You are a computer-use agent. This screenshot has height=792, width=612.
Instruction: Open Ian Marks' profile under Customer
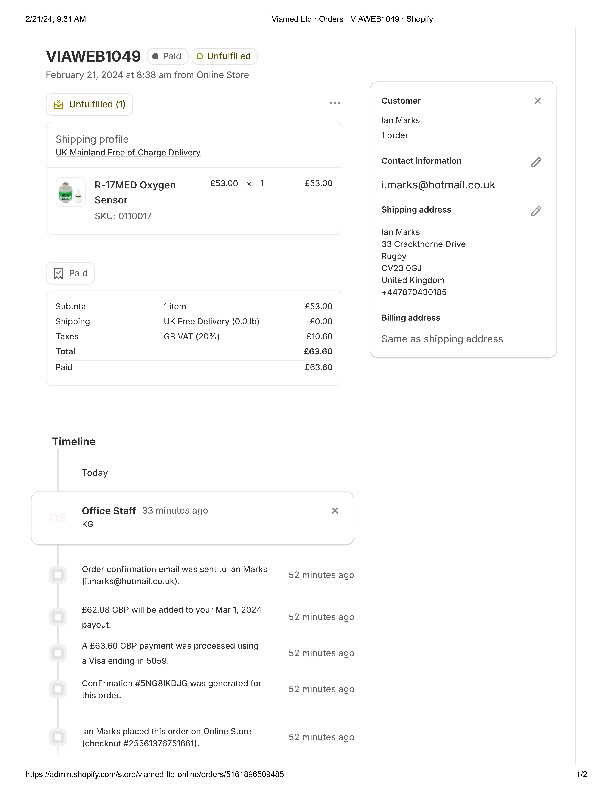(401, 120)
